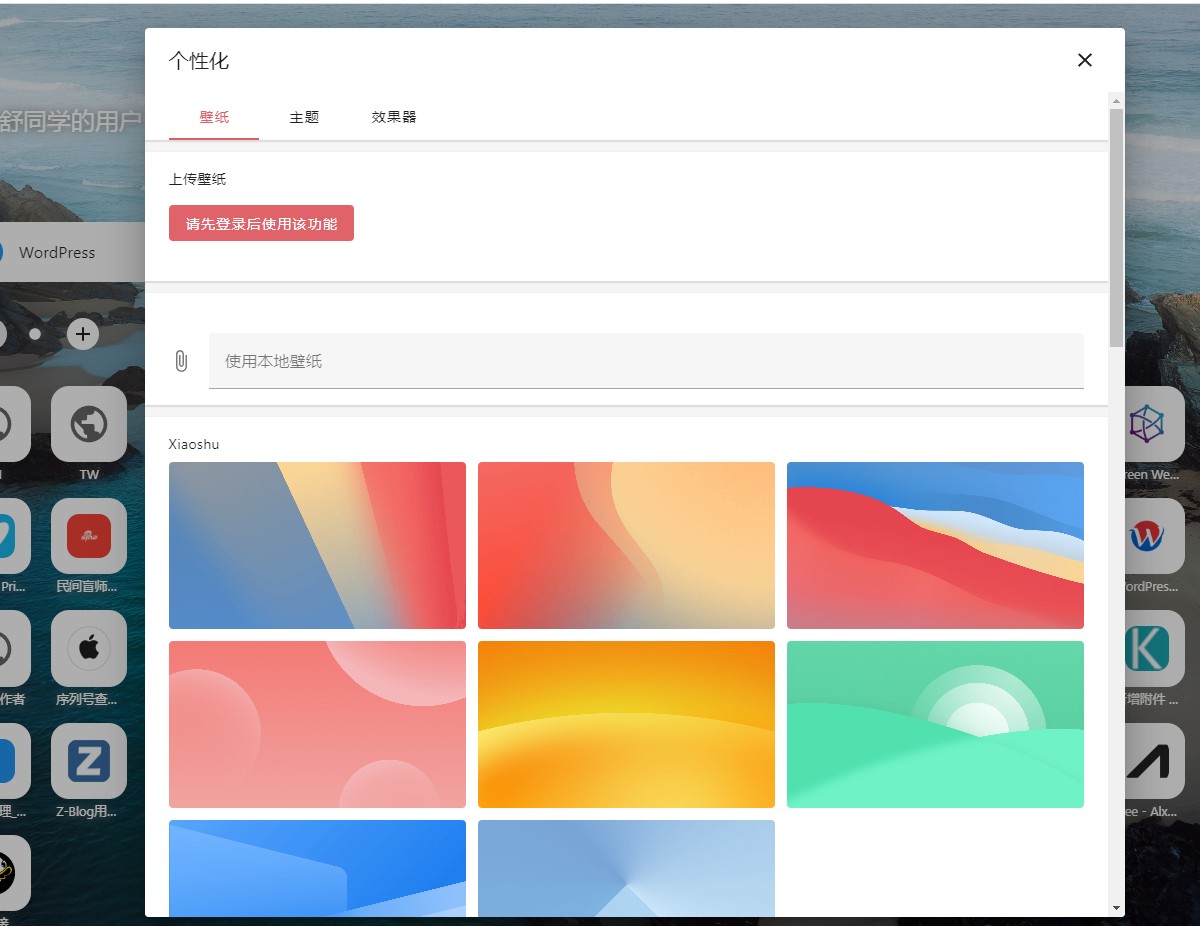Open the black Alx shortcut icon
Viewport: 1200px width, 926px height.
(1147, 762)
